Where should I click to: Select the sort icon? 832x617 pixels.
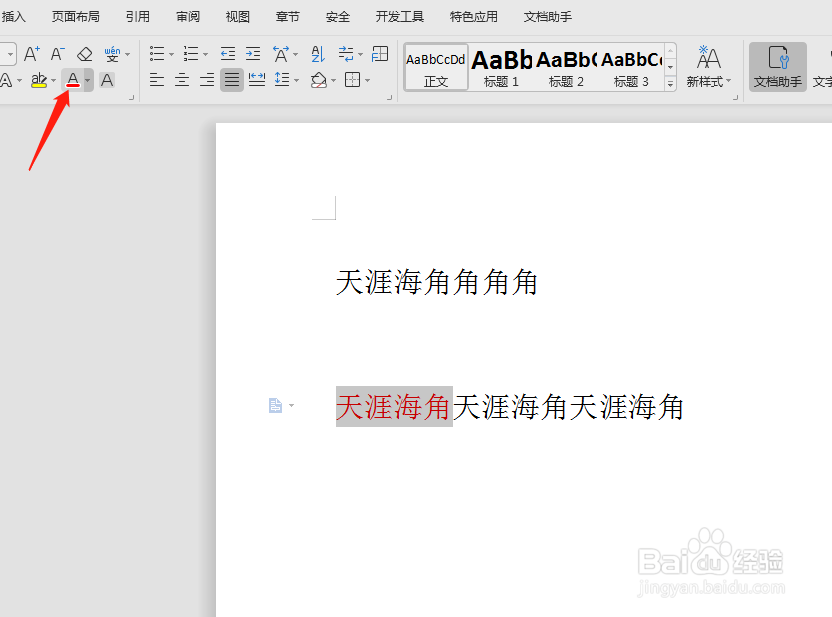point(316,54)
